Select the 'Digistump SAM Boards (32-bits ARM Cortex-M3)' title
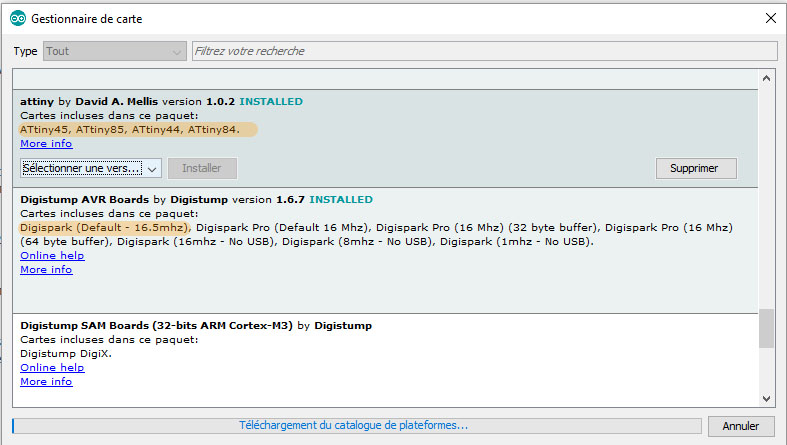This screenshot has width=787, height=445. tap(156, 325)
